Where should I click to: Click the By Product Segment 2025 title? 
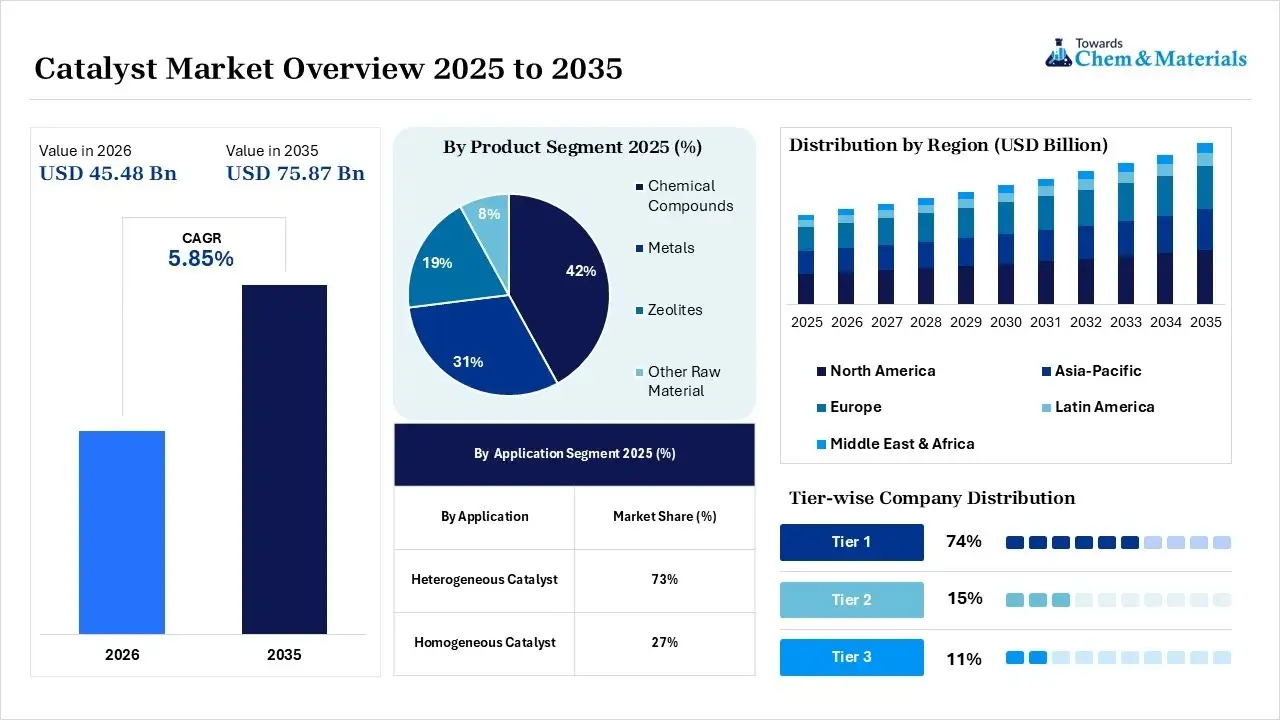tap(573, 148)
